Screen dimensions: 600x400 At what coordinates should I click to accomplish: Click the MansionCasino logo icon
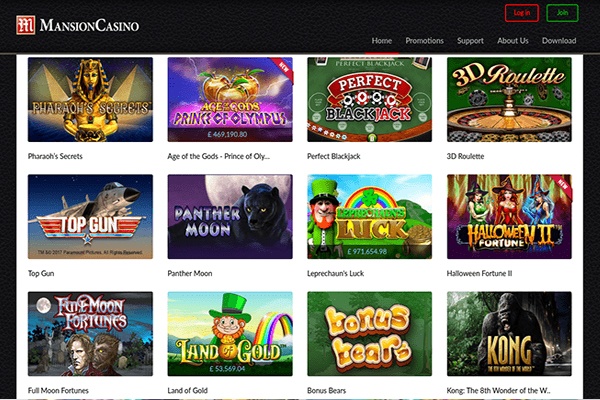[26, 25]
